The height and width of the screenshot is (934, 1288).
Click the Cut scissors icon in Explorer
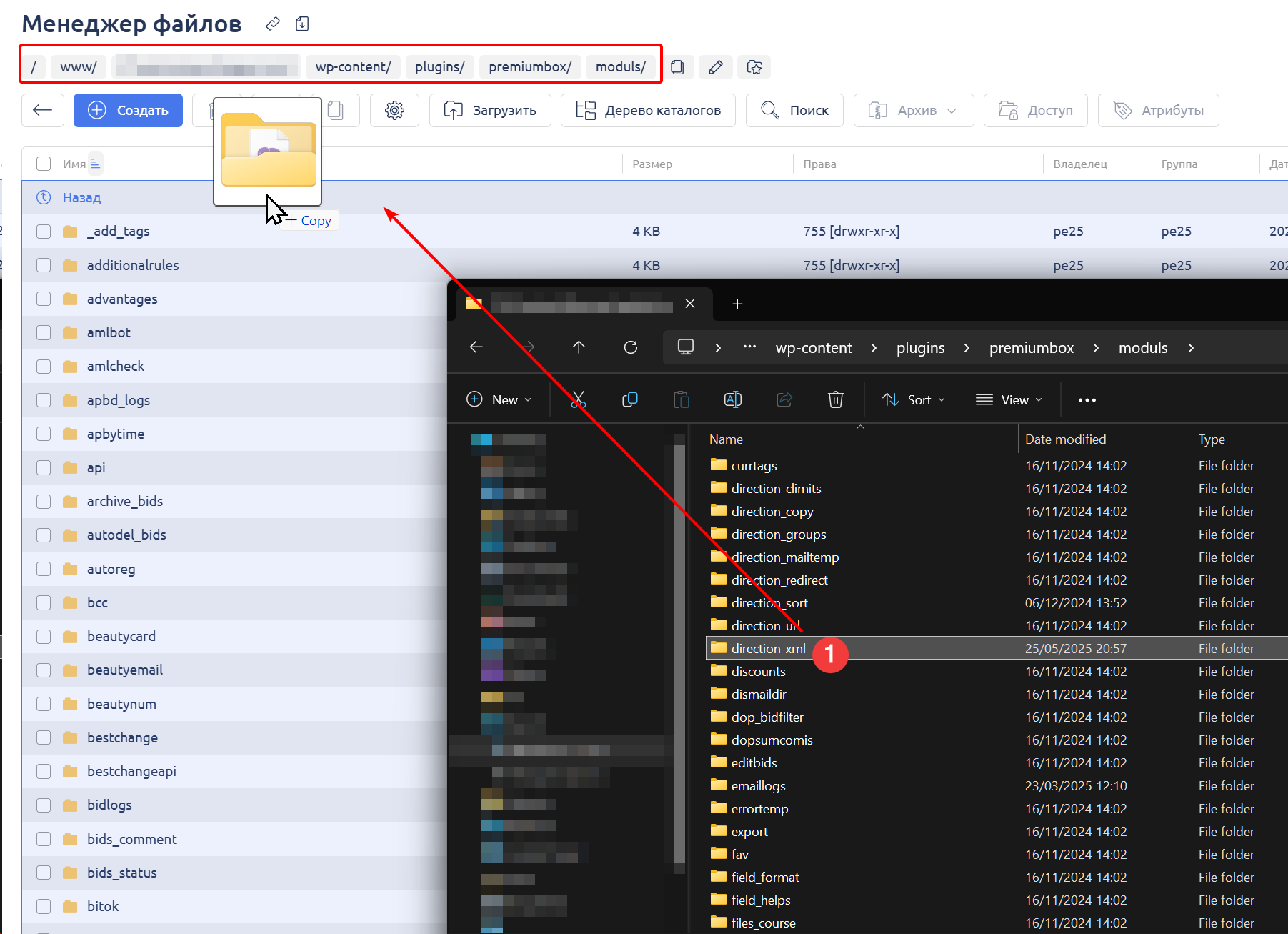coord(578,400)
